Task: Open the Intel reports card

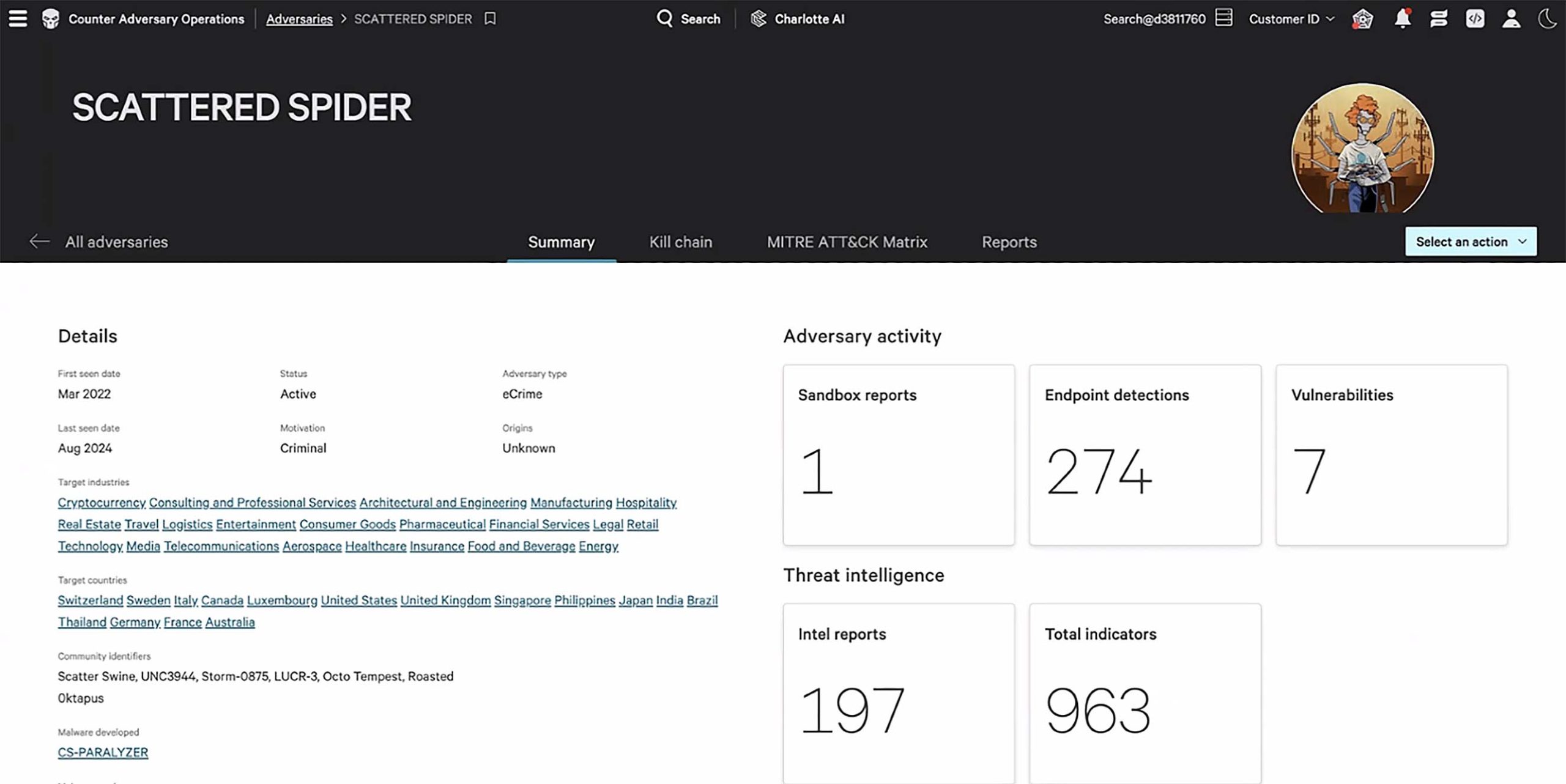Action: [899, 693]
